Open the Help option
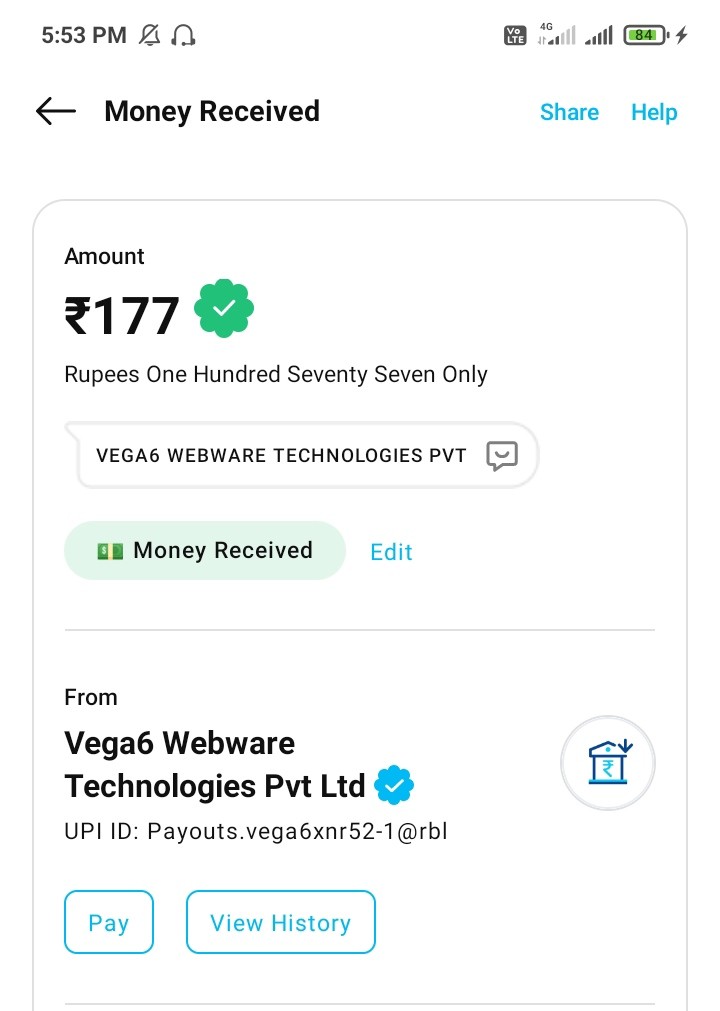720x1011 pixels. tap(654, 112)
